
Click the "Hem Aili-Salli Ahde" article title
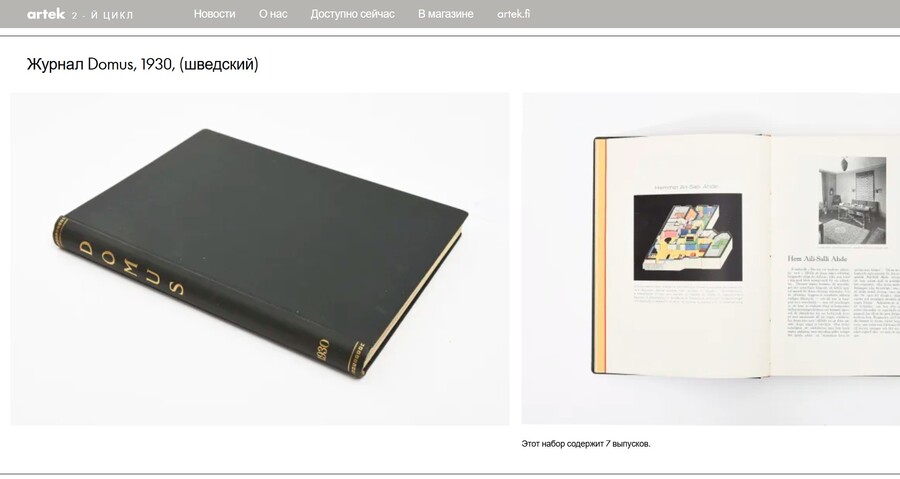[817, 259]
